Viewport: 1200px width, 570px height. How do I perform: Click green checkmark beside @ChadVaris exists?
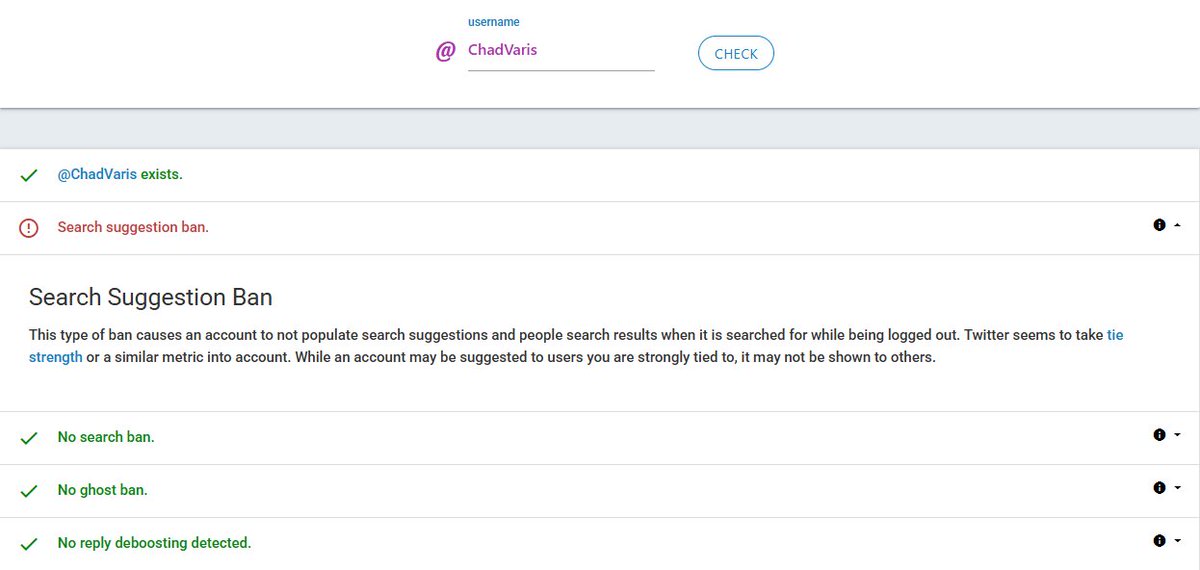pyautogui.click(x=29, y=175)
